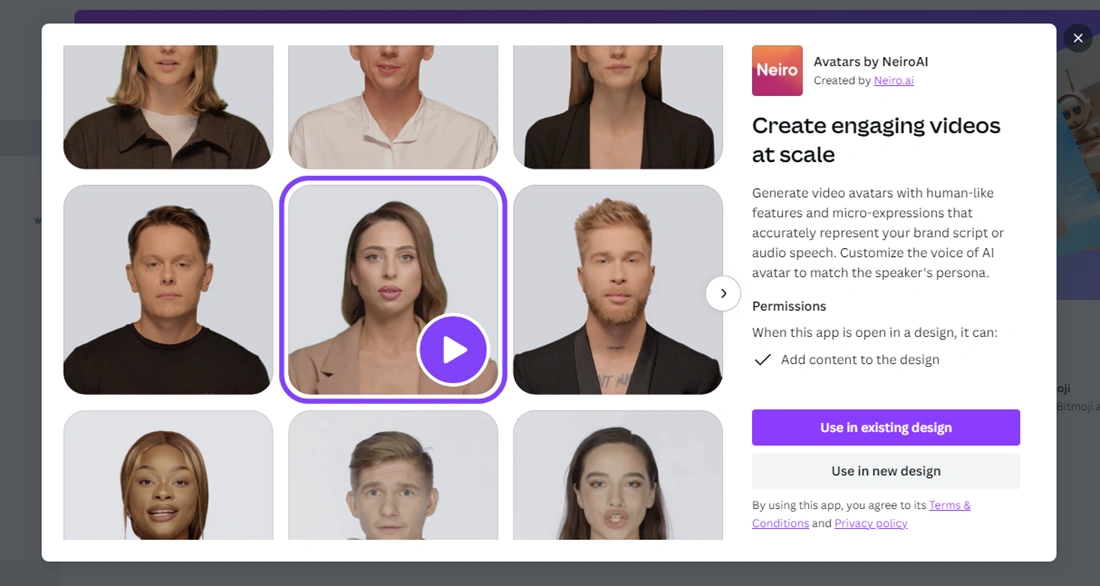
Task: Play the selected avatar video preview
Action: [453, 349]
